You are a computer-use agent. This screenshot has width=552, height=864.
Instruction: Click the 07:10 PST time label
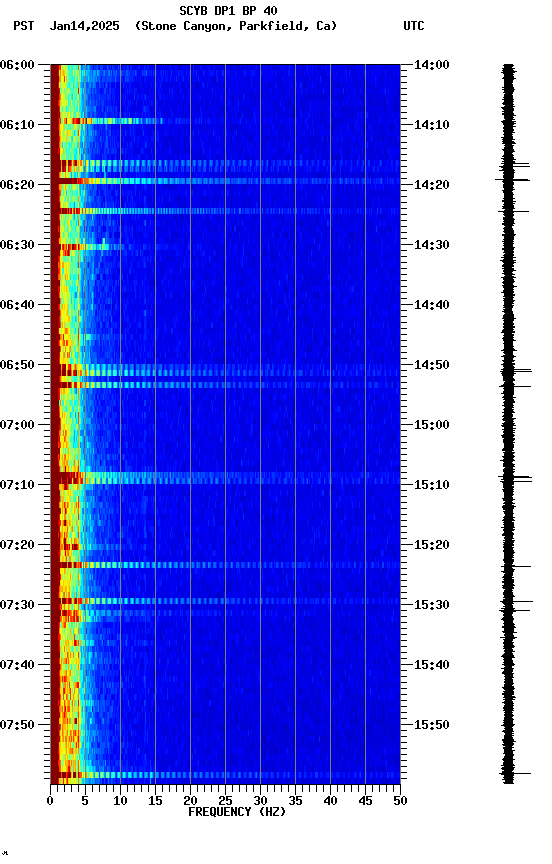pos(17,485)
